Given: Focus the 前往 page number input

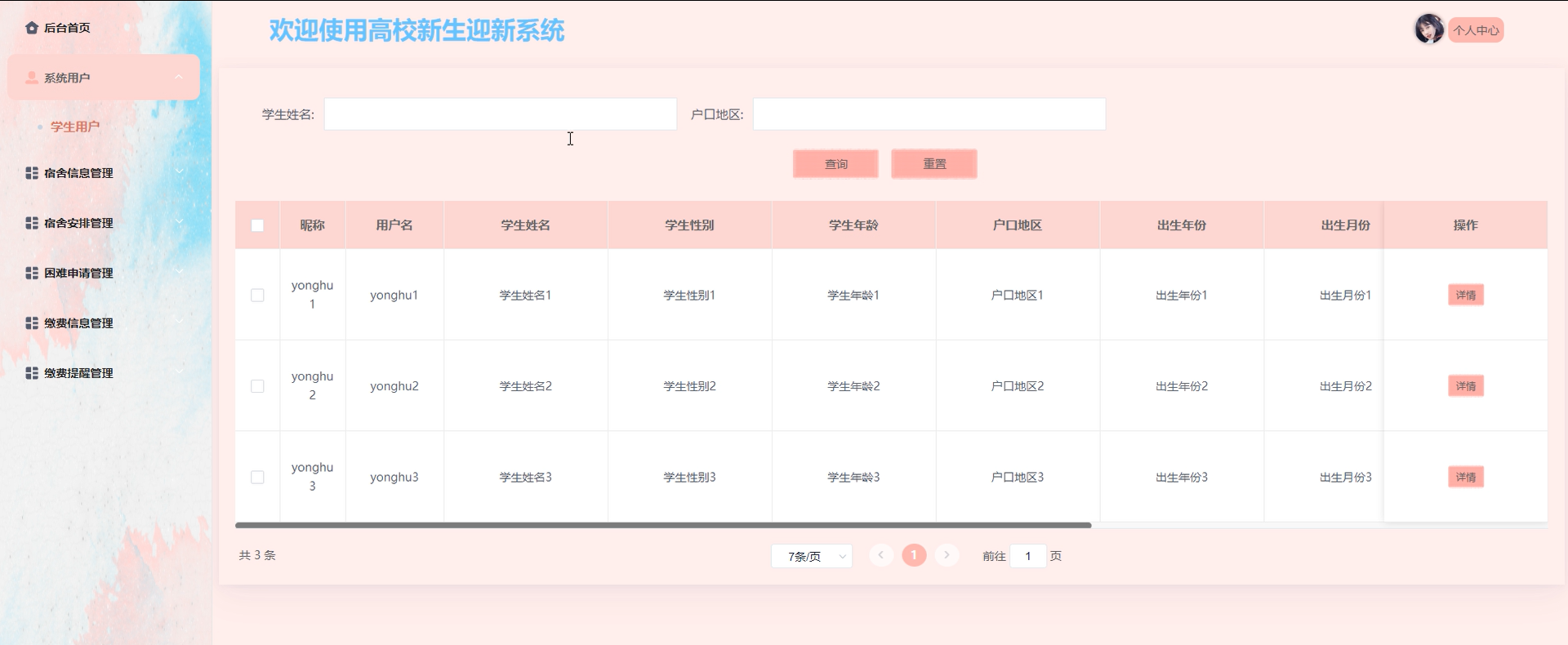Looking at the screenshot, I should [1028, 556].
